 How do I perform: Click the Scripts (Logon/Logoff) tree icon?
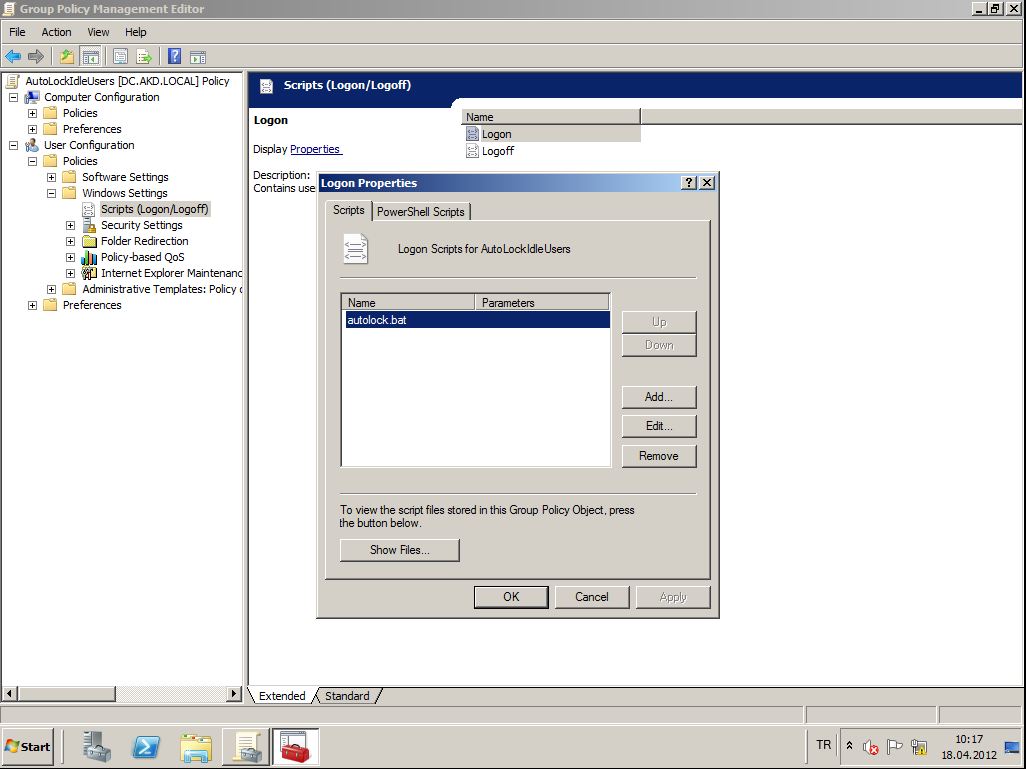89,209
